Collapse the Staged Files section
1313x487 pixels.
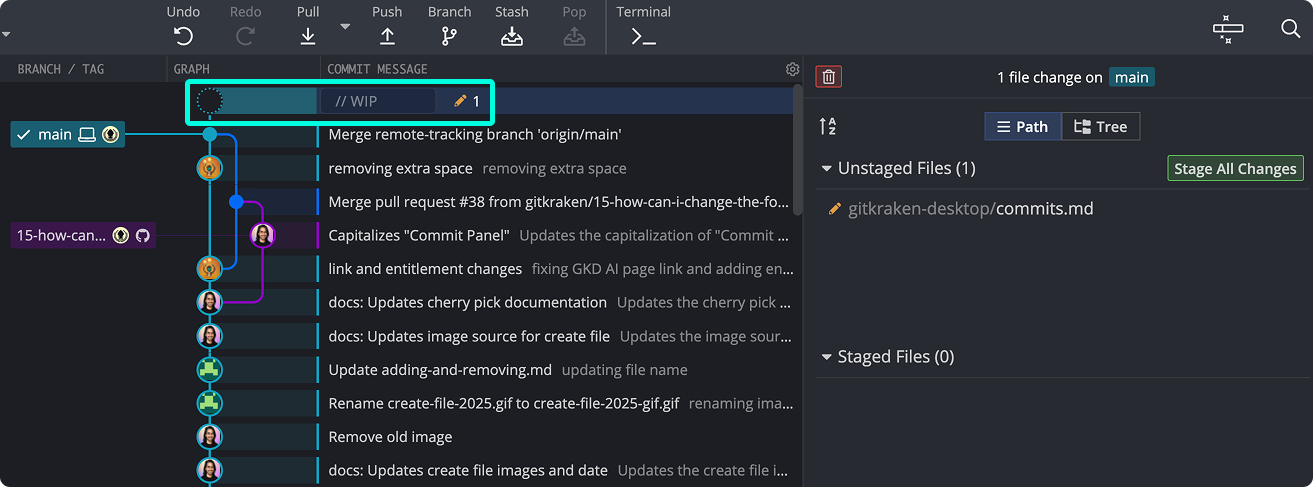coord(826,357)
